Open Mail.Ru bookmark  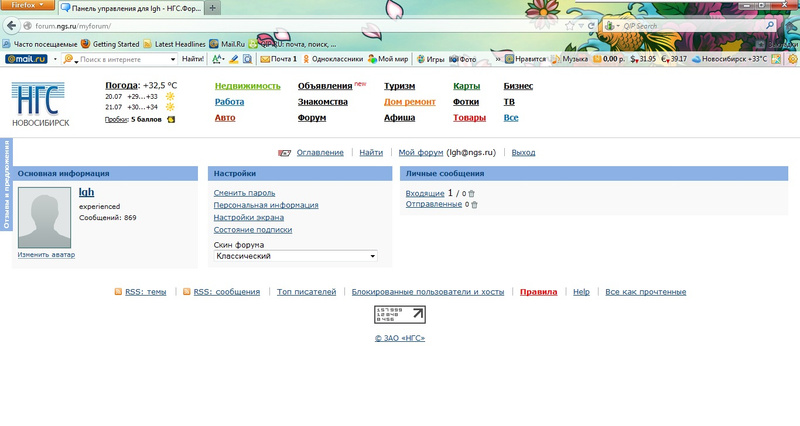pyautogui.click(x=227, y=44)
